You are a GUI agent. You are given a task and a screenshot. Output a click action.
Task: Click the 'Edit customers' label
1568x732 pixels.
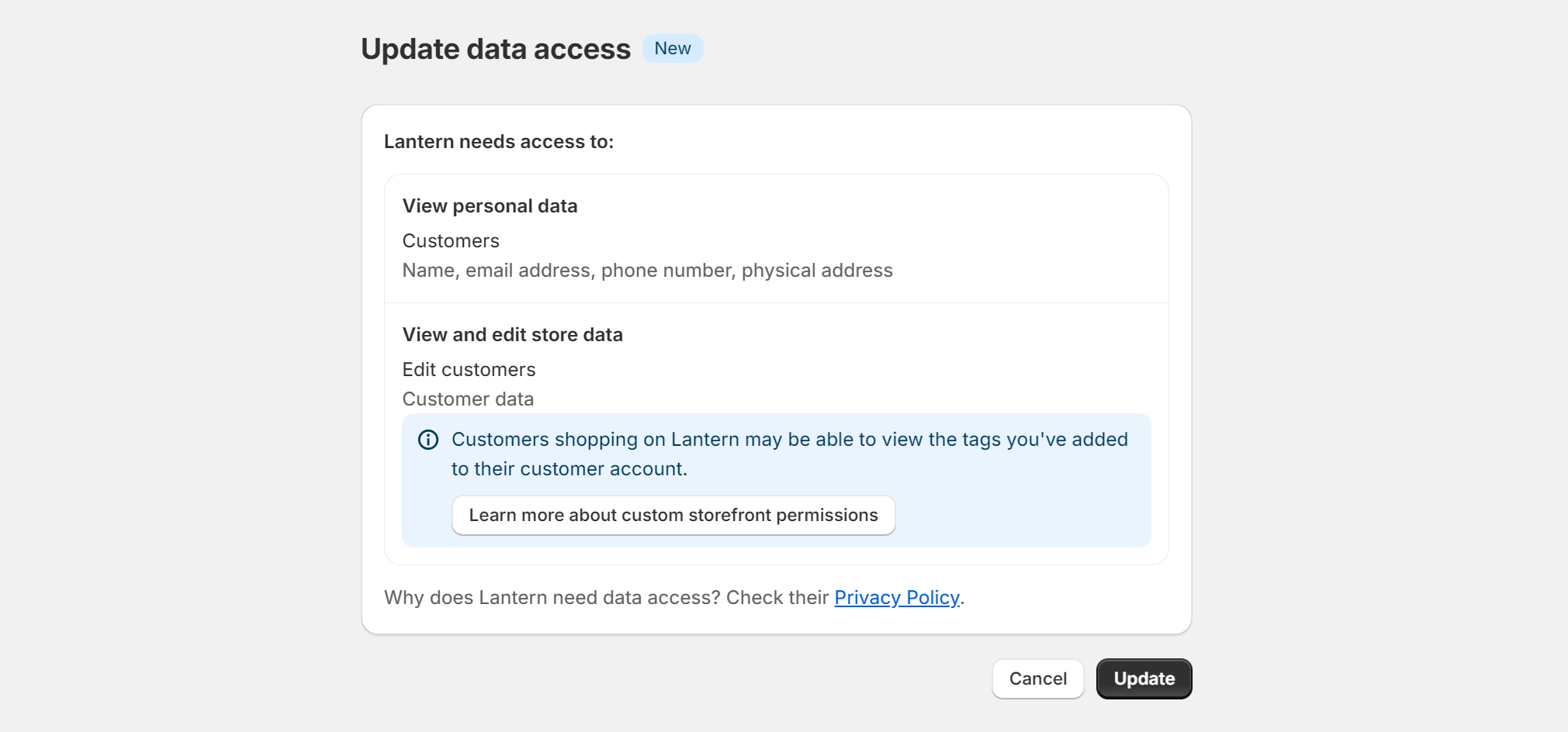pyautogui.click(x=469, y=370)
